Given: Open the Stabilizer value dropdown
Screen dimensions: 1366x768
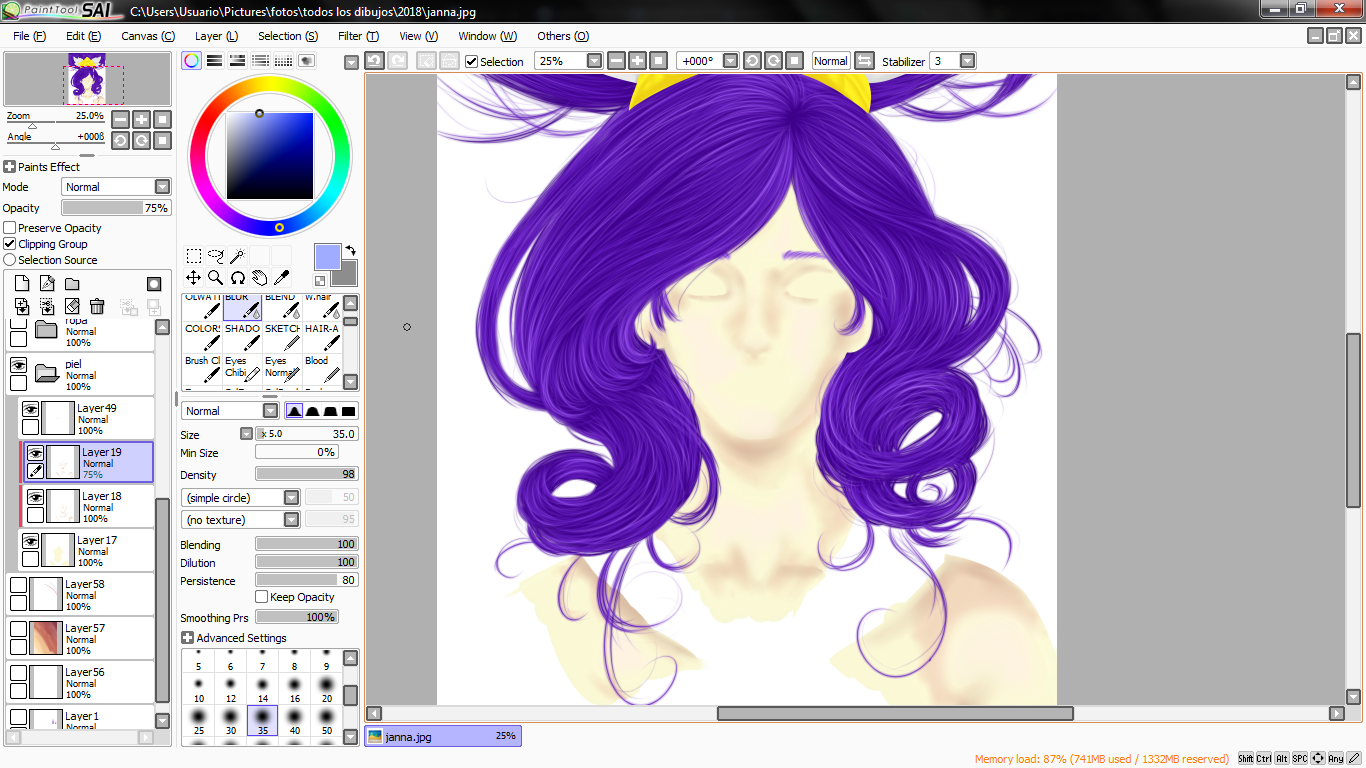Looking at the screenshot, I should pyautogui.click(x=967, y=61).
